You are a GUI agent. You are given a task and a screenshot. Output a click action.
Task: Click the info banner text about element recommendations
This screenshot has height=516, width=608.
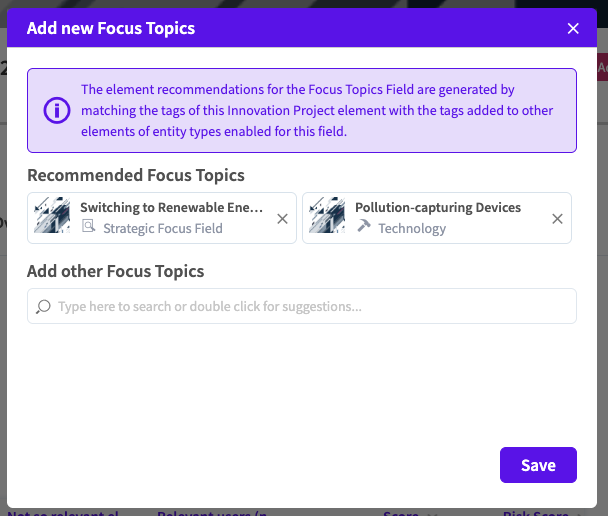click(x=310, y=110)
